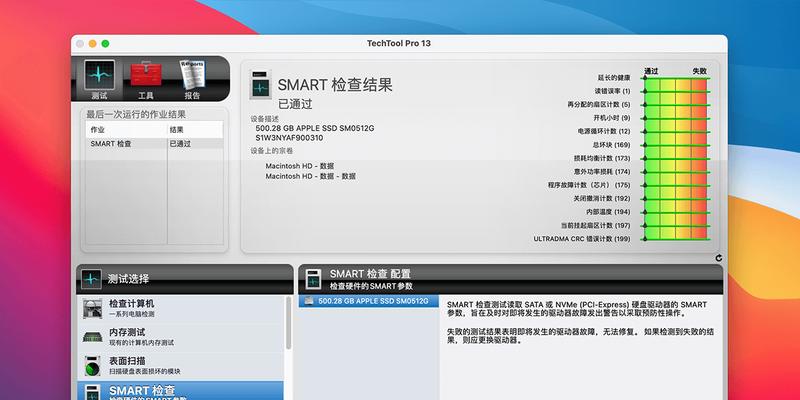Click the 当前挂起扇区计数 (197) label
800x400 pixels.
pyautogui.click(x=595, y=226)
